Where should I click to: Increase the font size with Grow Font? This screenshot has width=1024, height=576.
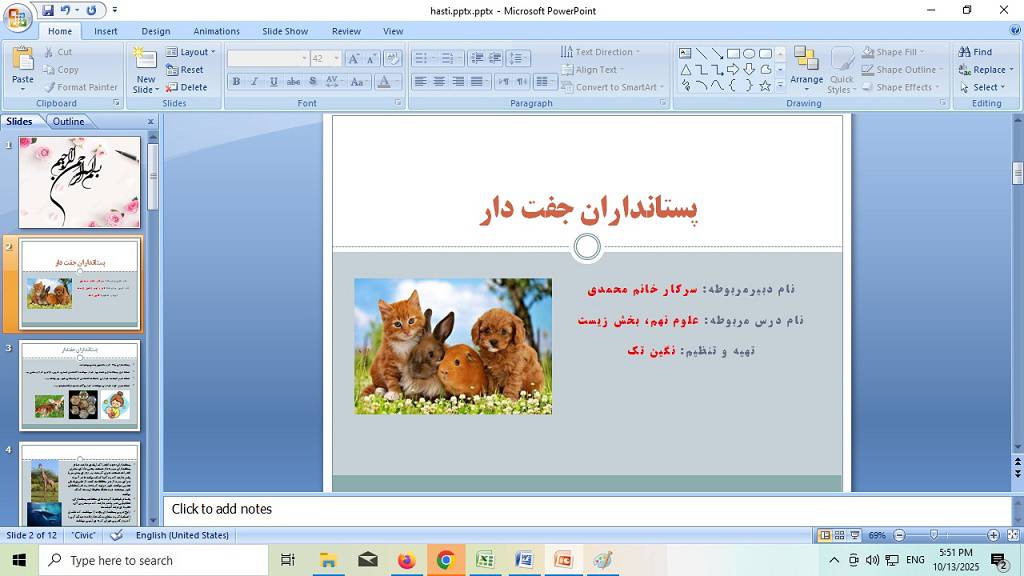354,58
